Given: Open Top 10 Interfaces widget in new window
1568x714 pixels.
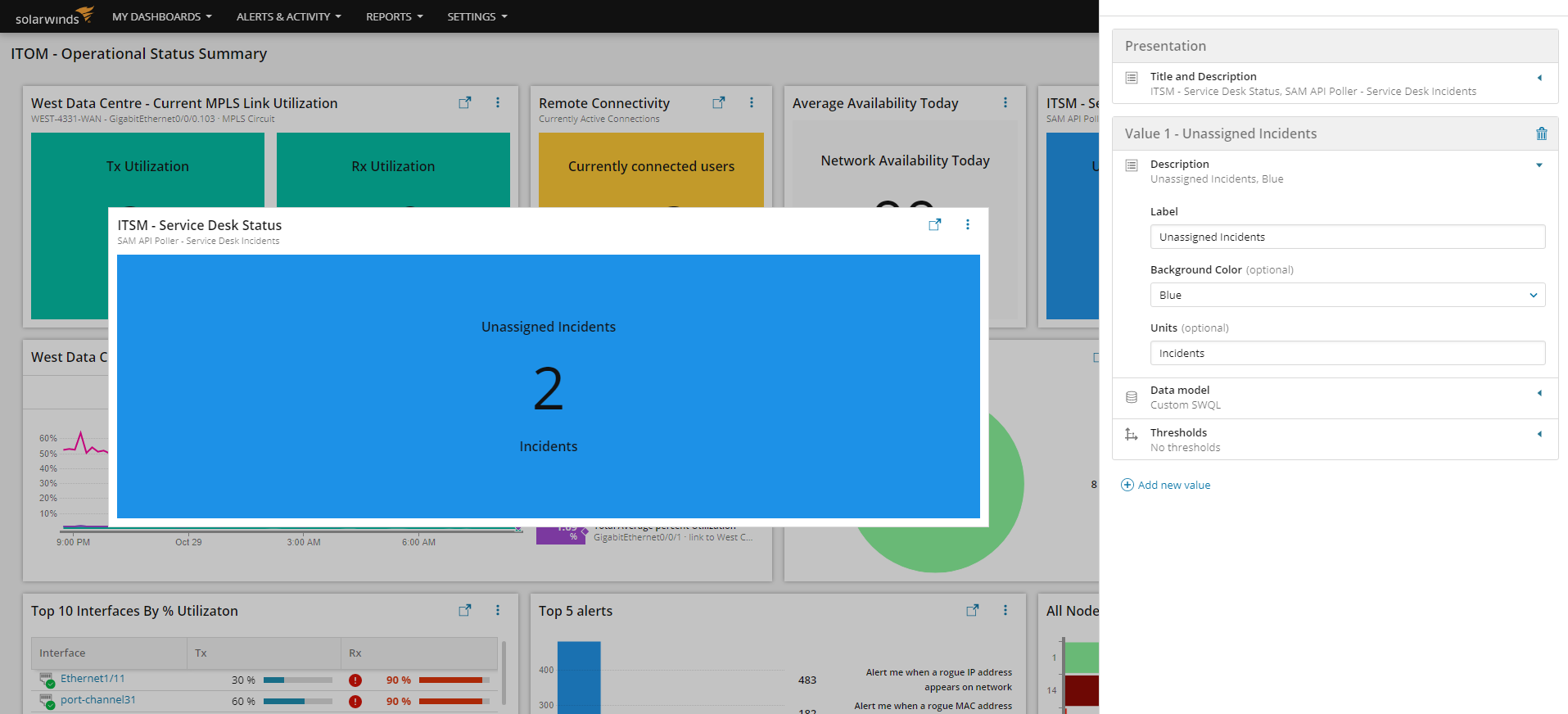Looking at the screenshot, I should 465,610.
